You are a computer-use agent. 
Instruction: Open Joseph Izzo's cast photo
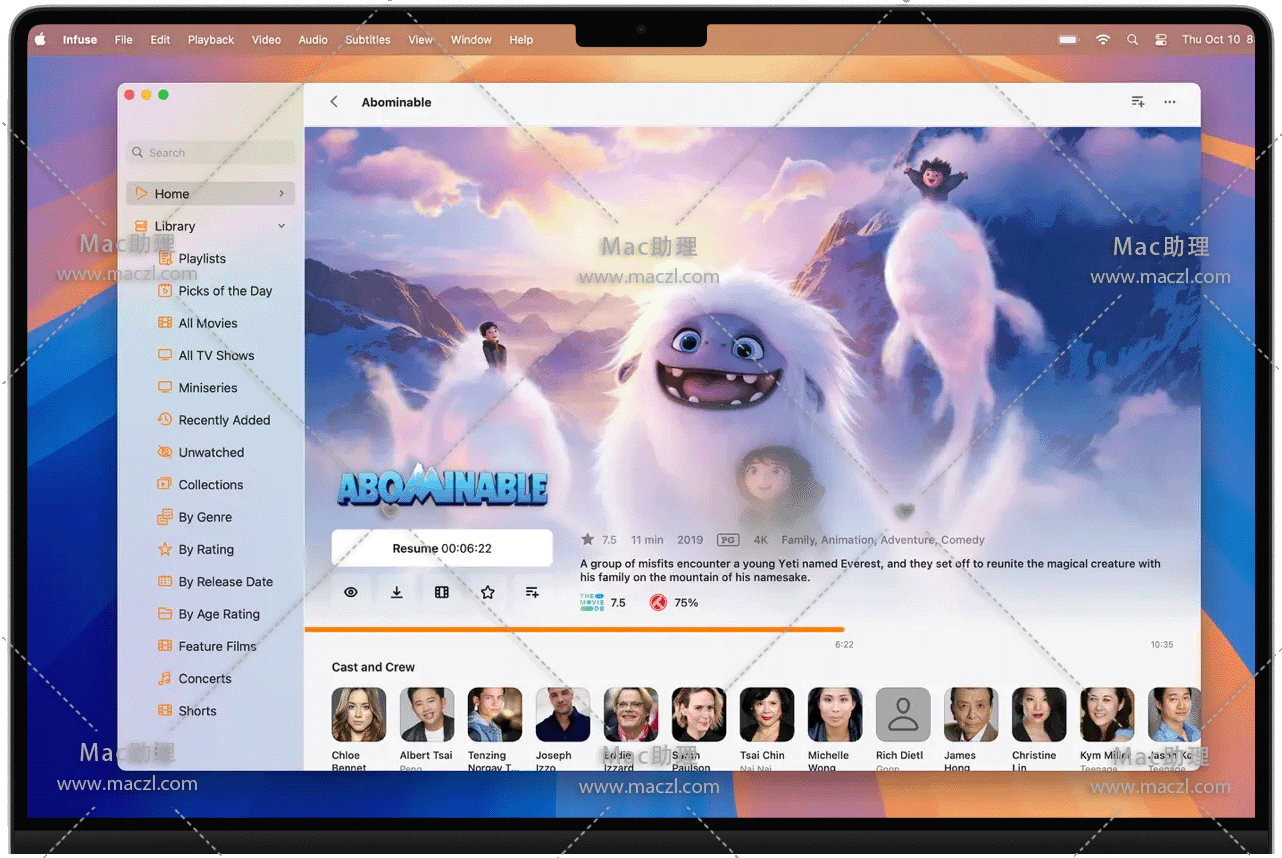(563, 714)
